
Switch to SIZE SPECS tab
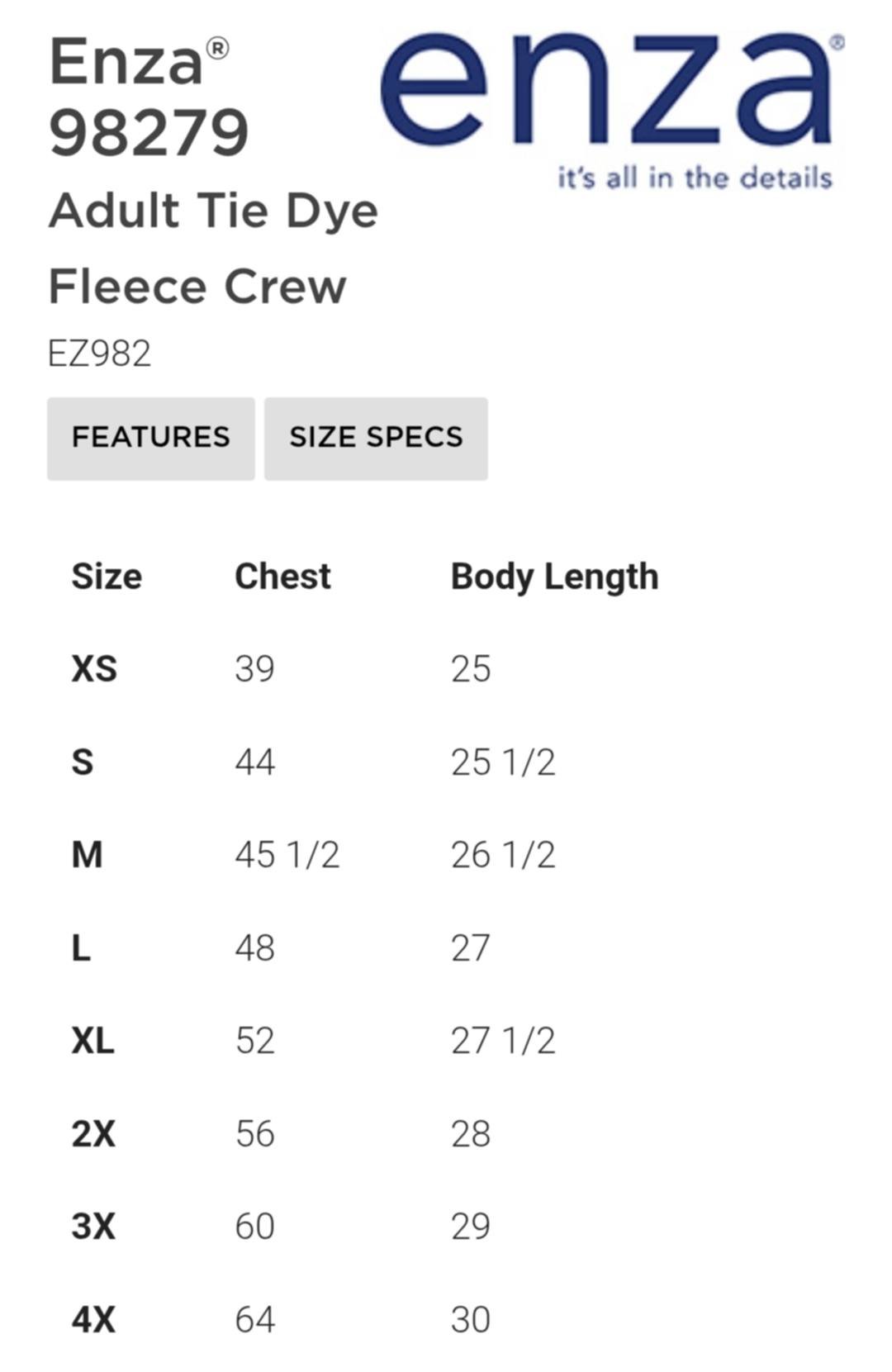pos(376,438)
